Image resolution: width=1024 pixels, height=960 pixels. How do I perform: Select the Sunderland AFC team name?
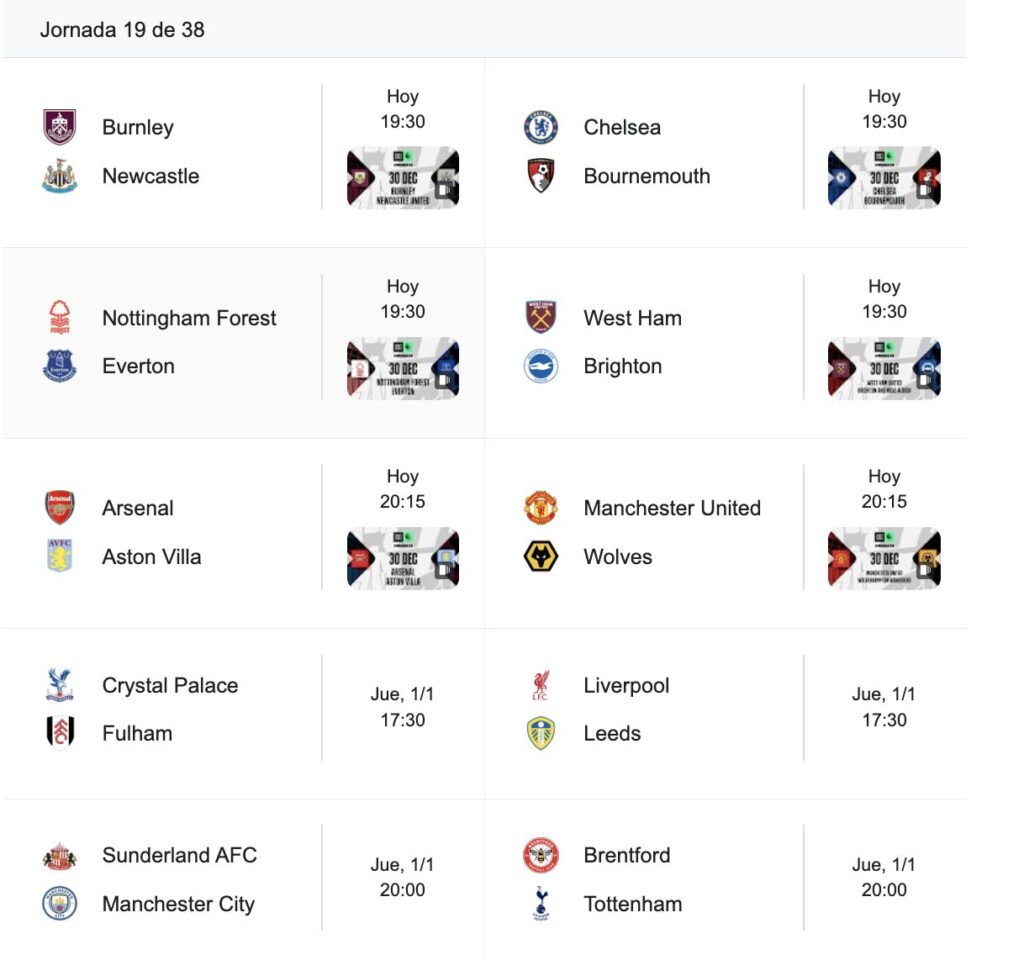179,855
